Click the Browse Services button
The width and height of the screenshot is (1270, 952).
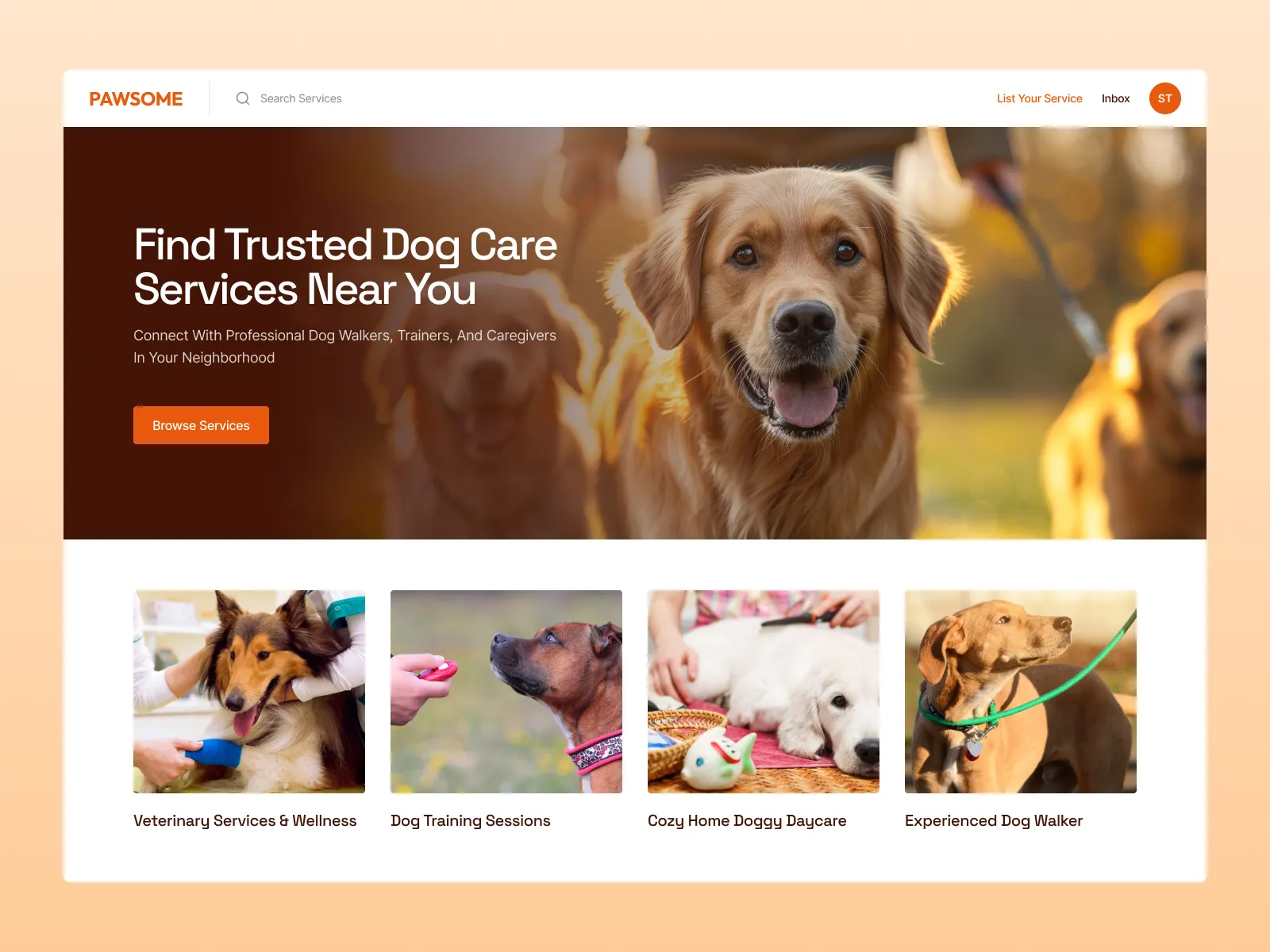pyautogui.click(x=201, y=425)
